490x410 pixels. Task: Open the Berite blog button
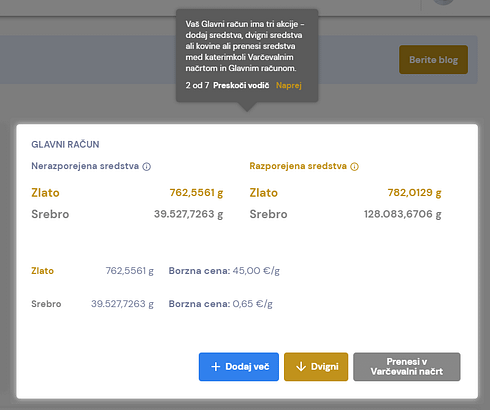[433, 60]
